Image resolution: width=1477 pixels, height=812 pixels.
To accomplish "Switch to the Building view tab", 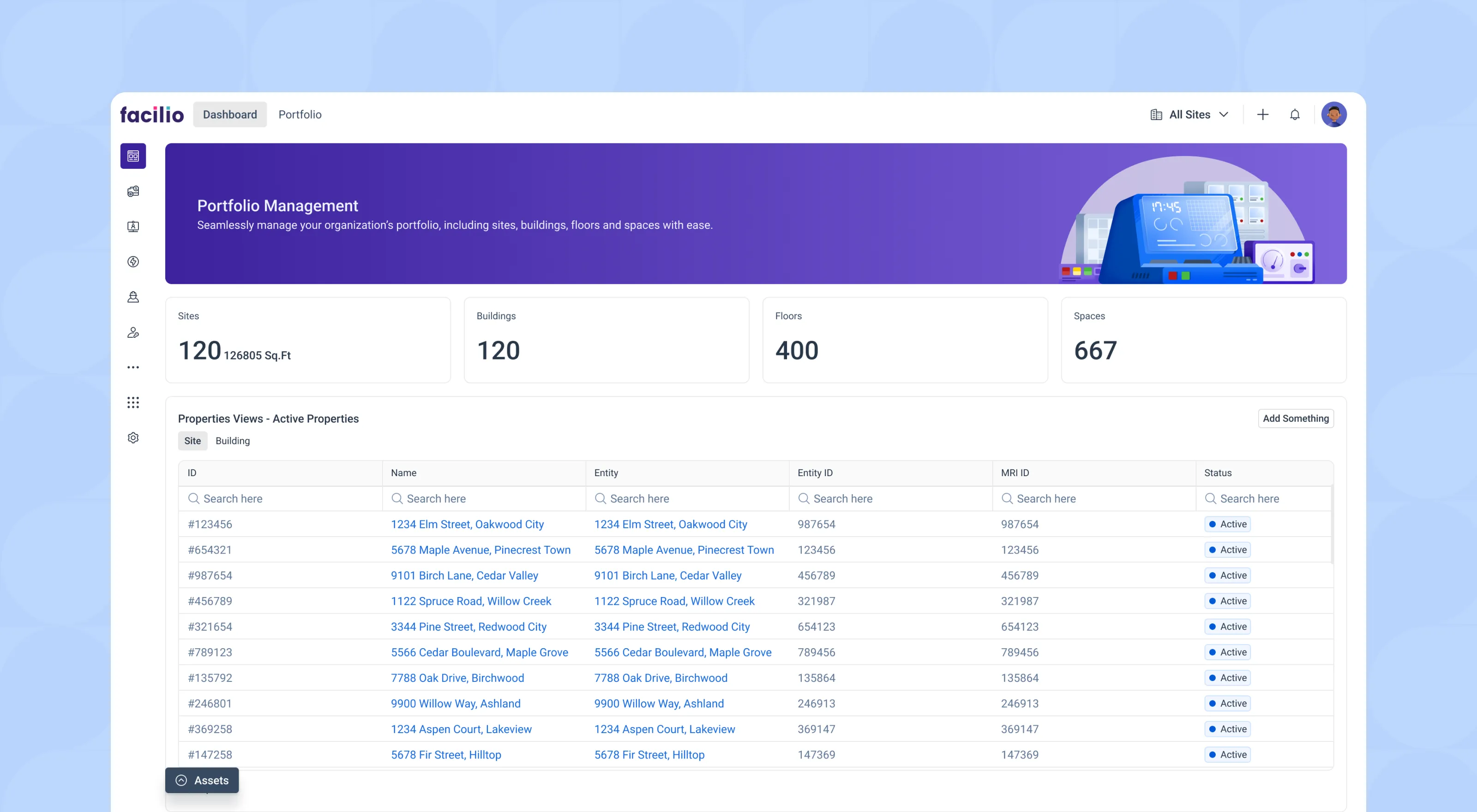I will pyautogui.click(x=232, y=441).
